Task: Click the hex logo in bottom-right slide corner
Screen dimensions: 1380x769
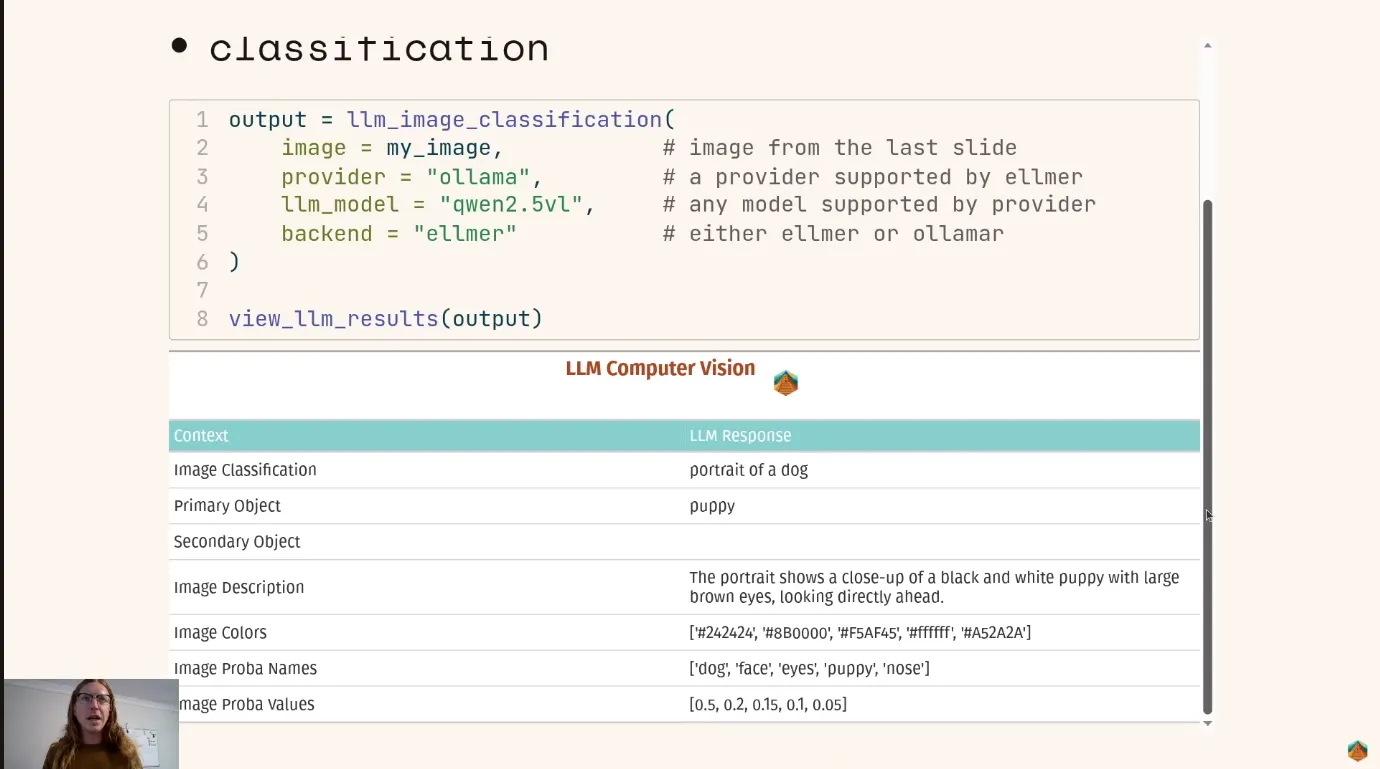Action: pos(1357,751)
